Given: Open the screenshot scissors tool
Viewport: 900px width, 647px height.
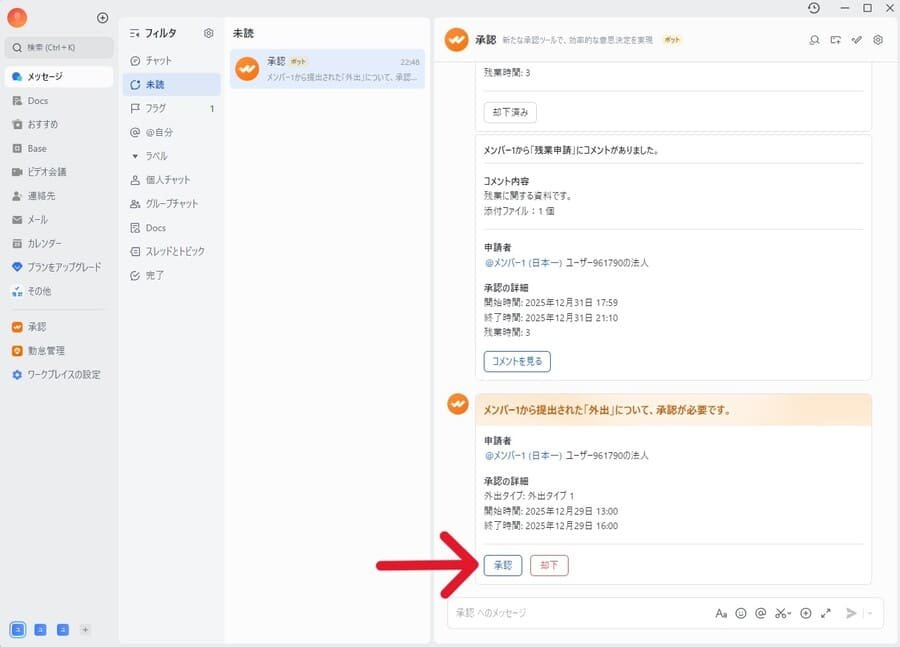Looking at the screenshot, I should coord(783,613).
